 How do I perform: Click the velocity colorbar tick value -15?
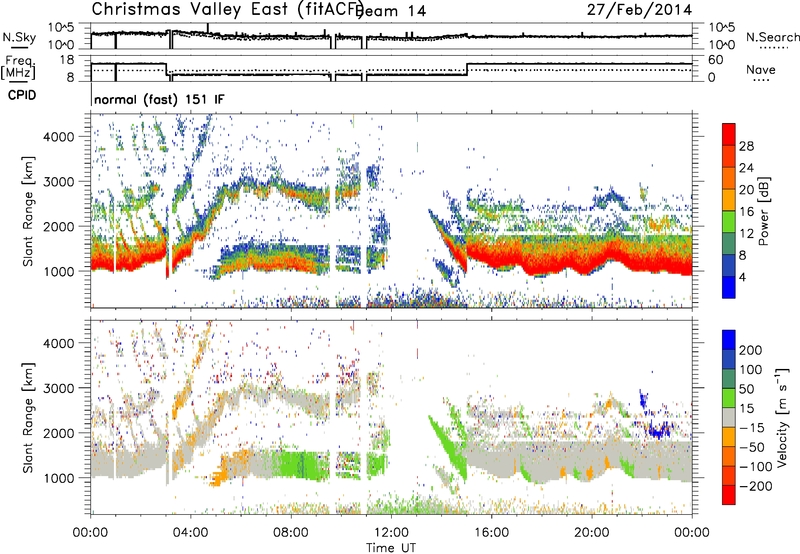[752, 427]
